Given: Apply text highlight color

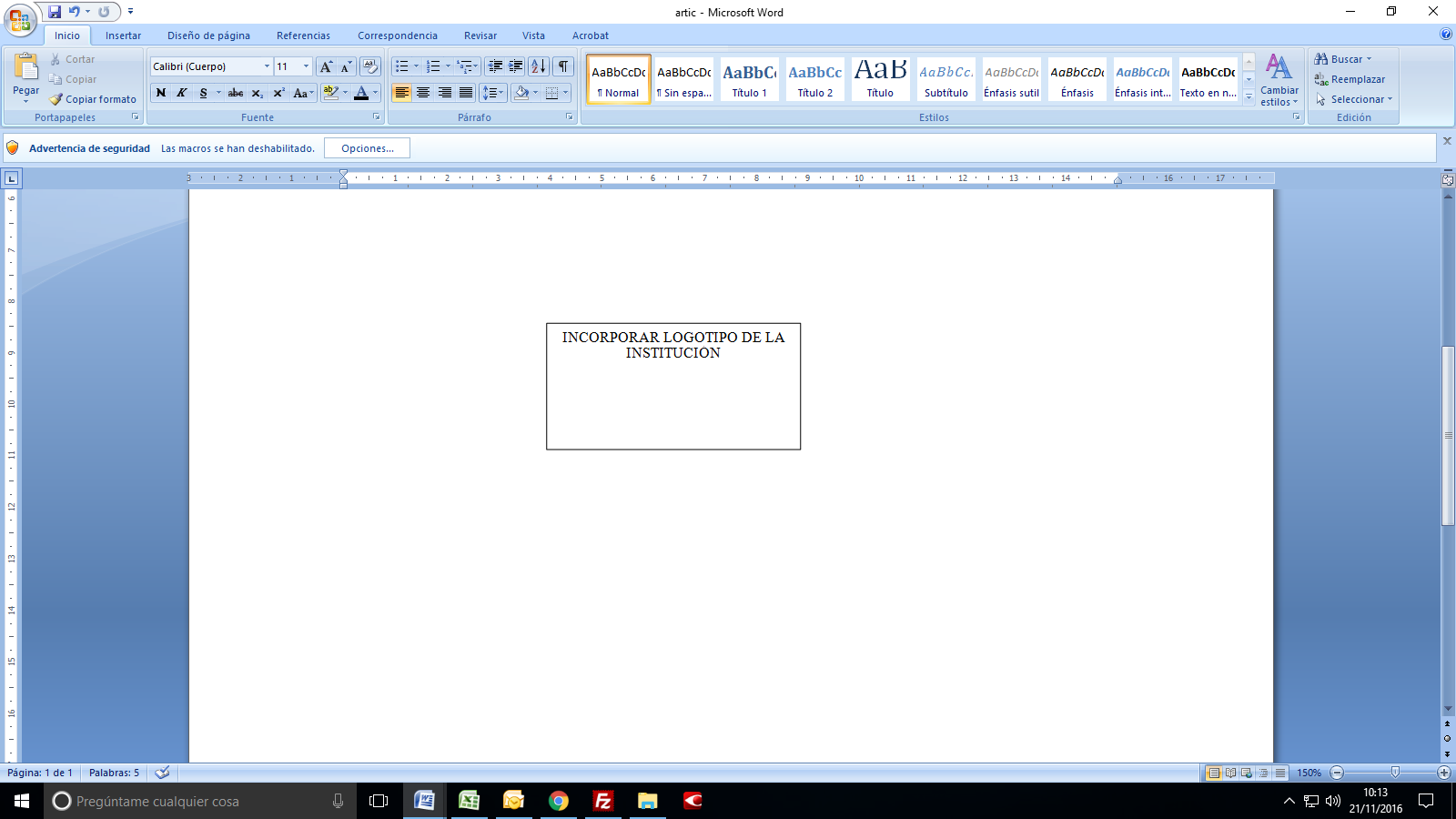Looking at the screenshot, I should point(330,93).
